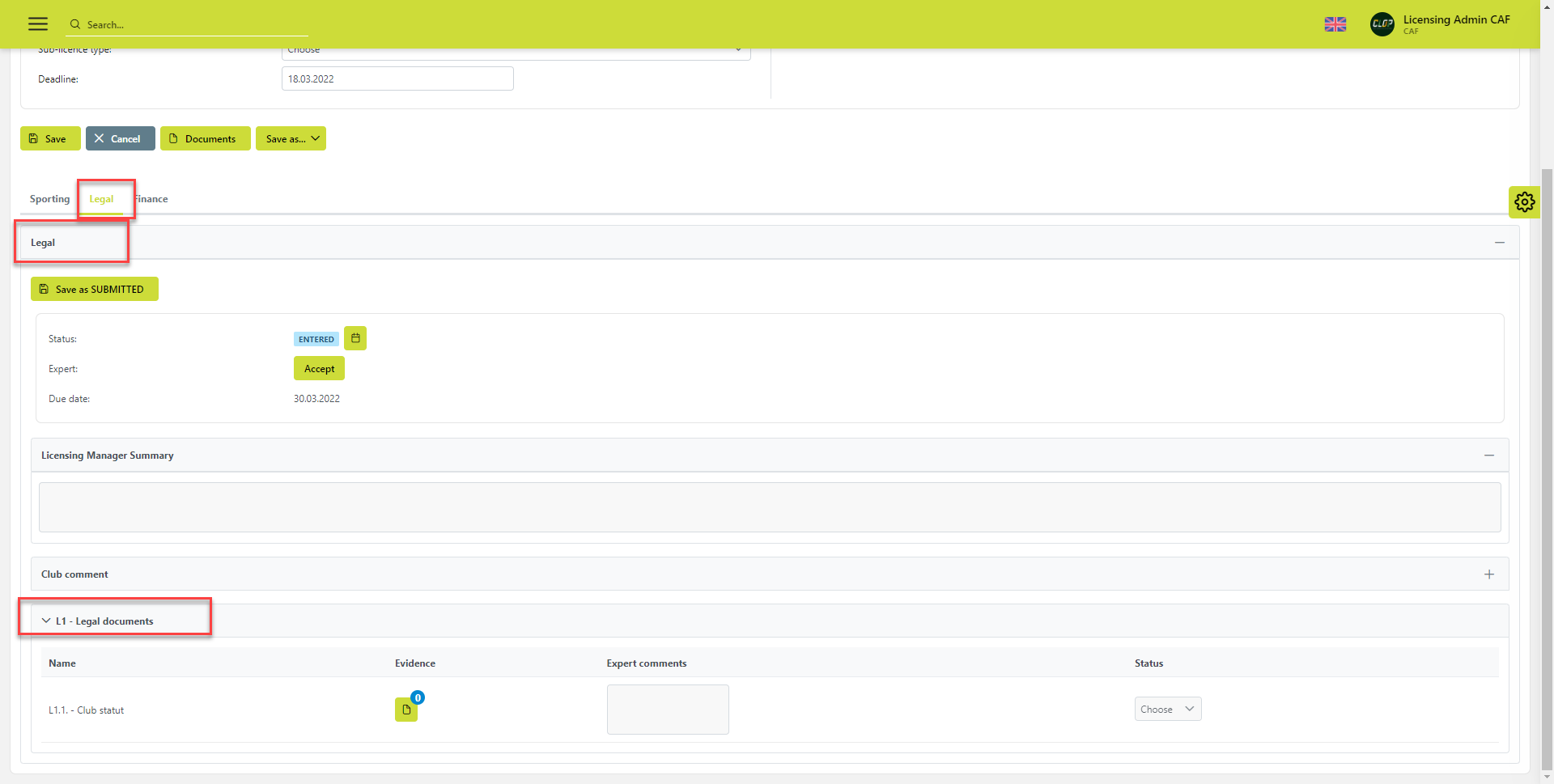Open the Save as... dropdown button
The height and width of the screenshot is (784, 1554).
click(291, 138)
